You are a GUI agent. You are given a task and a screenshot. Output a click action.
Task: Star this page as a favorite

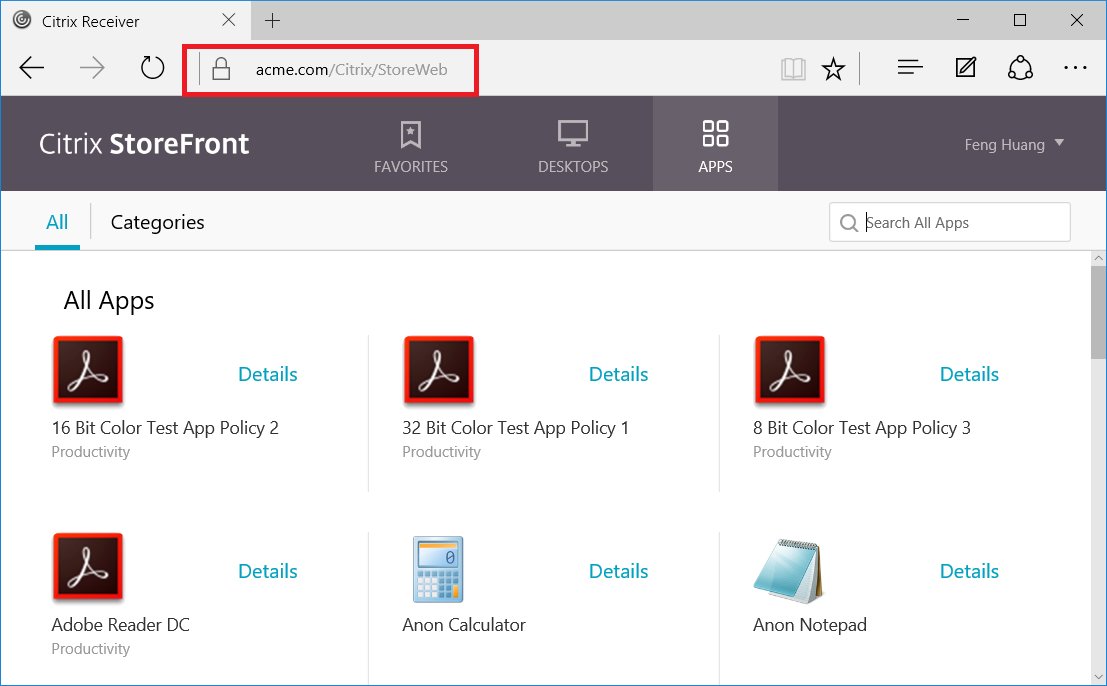(833, 67)
